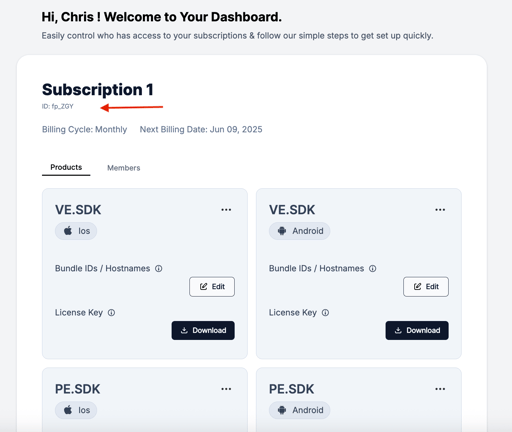Screen dimensions: 512x432
Task: Select the Products tab
Action: pos(66,167)
